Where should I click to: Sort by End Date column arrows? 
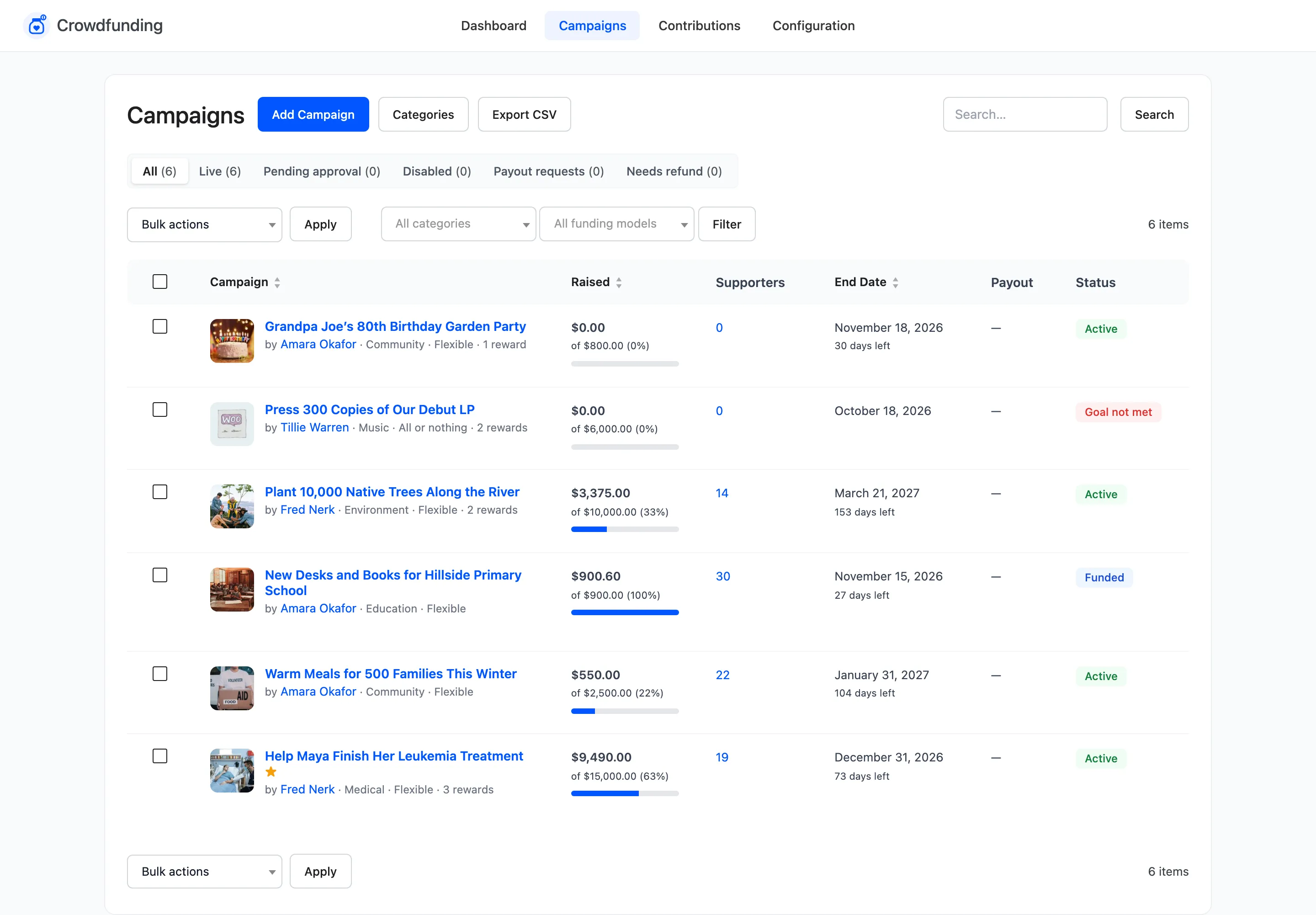(x=895, y=282)
